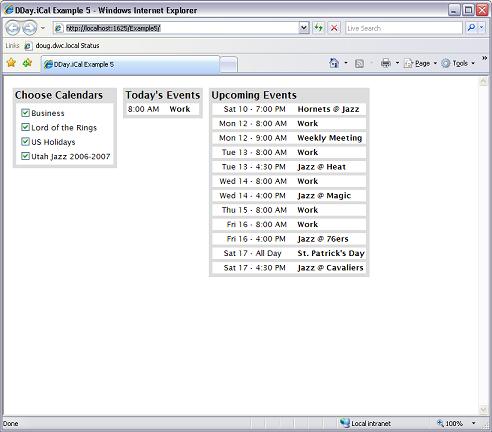Click the address bar URL field
This screenshot has height=432, width=492.
[176, 28]
